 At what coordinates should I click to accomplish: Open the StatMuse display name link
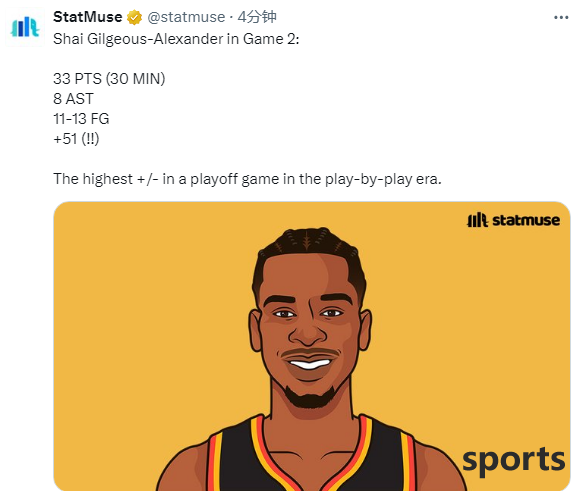click(x=88, y=17)
